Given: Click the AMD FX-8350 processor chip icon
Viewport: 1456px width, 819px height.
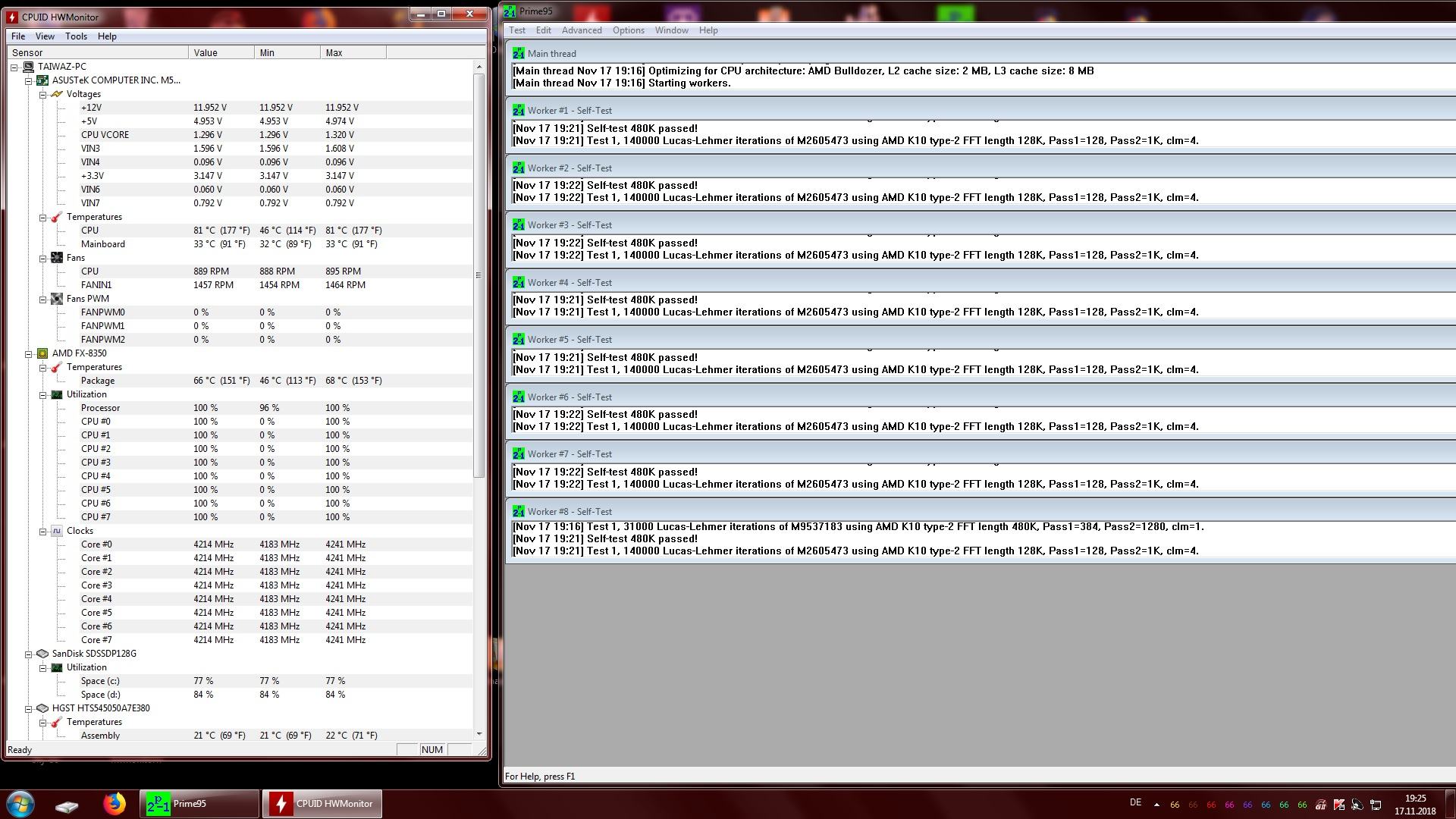Looking at the screenshot, I should 42,353.
